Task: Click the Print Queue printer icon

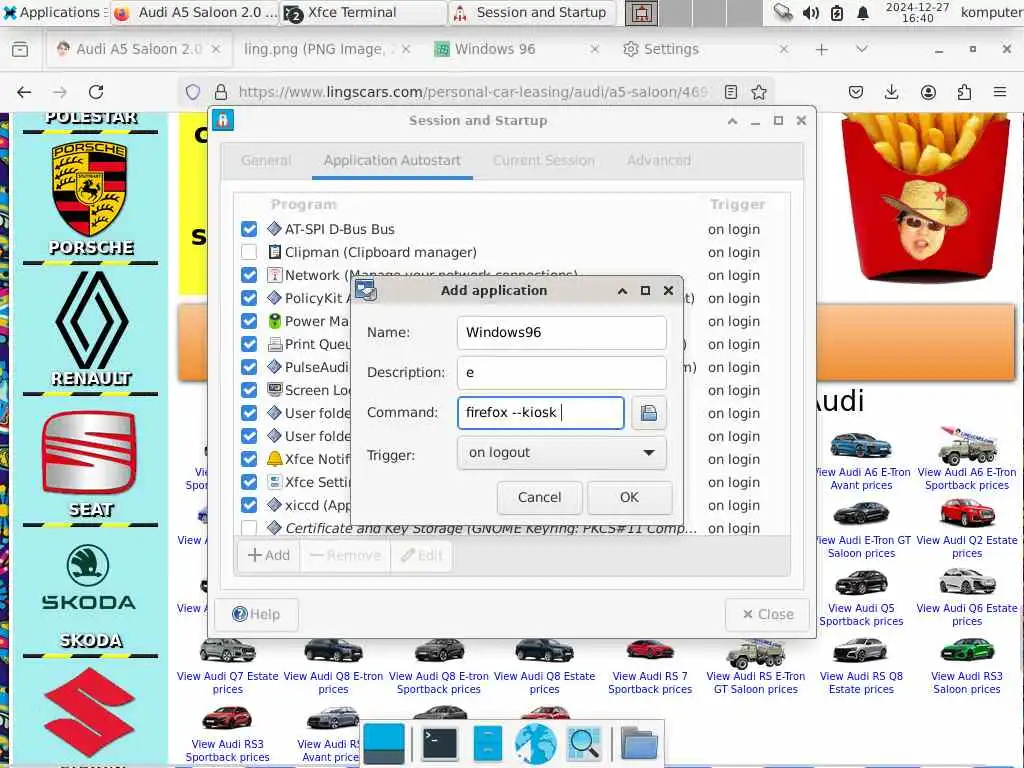Action: (274, 344)
